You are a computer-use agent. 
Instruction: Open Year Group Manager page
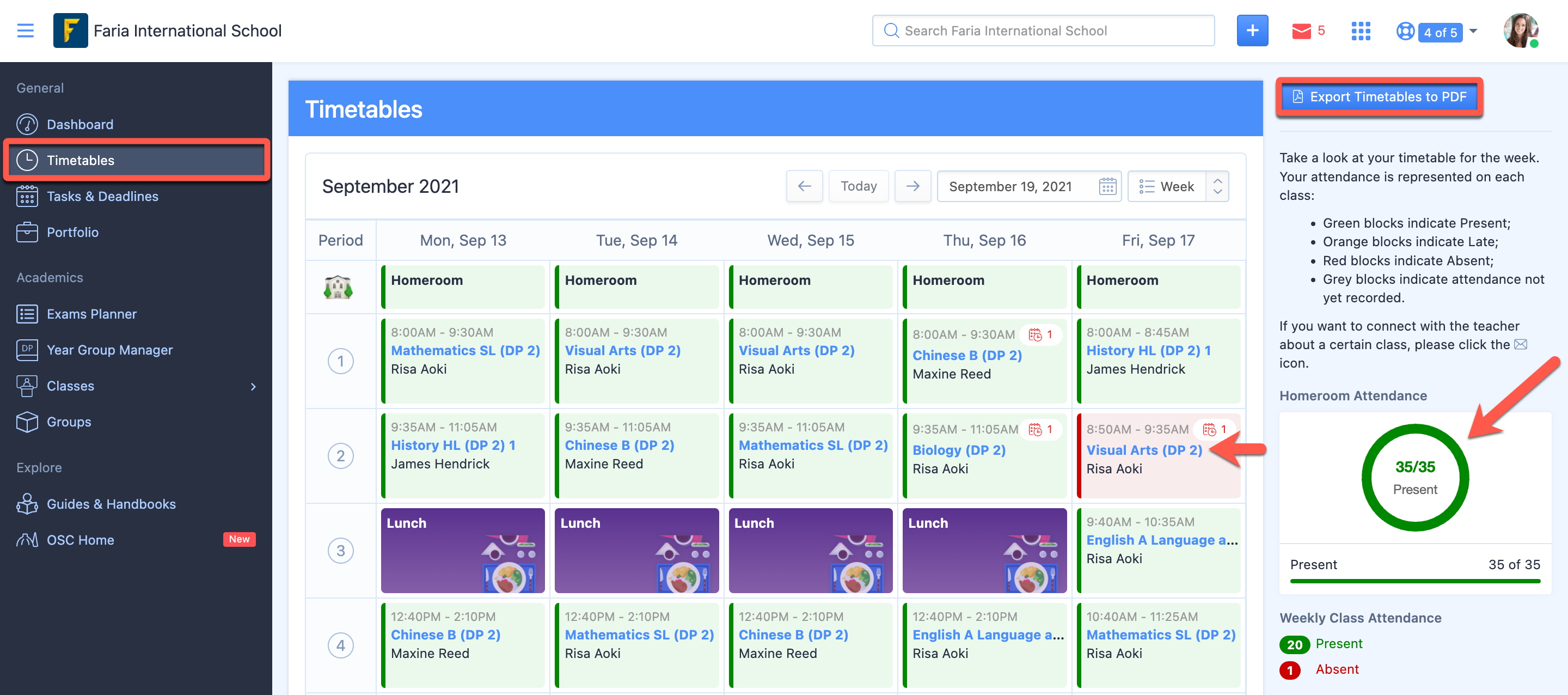pyautogui.click(x=109, y=350)
